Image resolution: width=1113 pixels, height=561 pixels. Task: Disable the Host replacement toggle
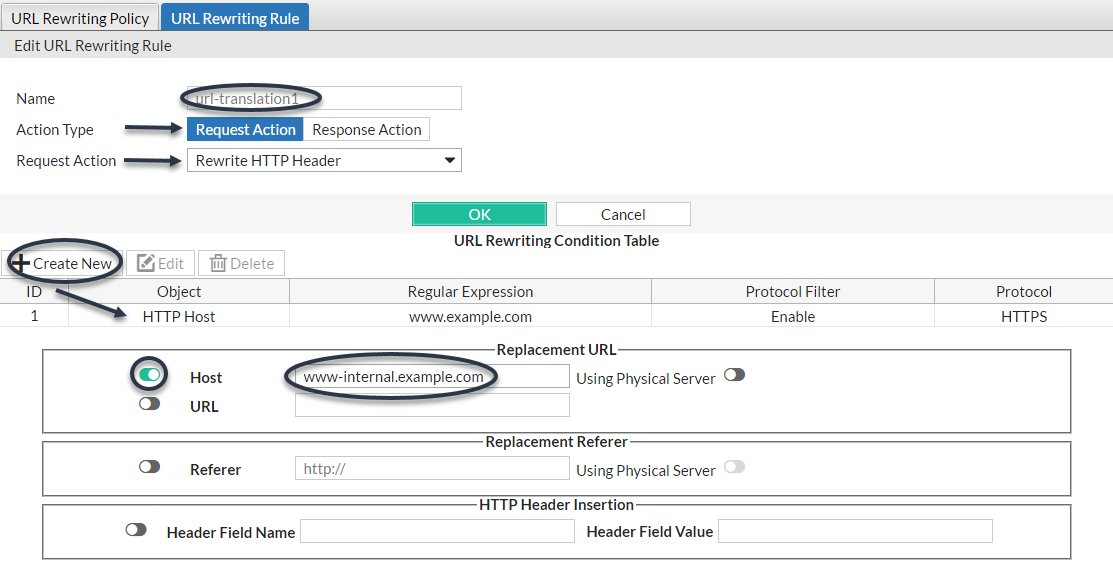coord(150,375)
